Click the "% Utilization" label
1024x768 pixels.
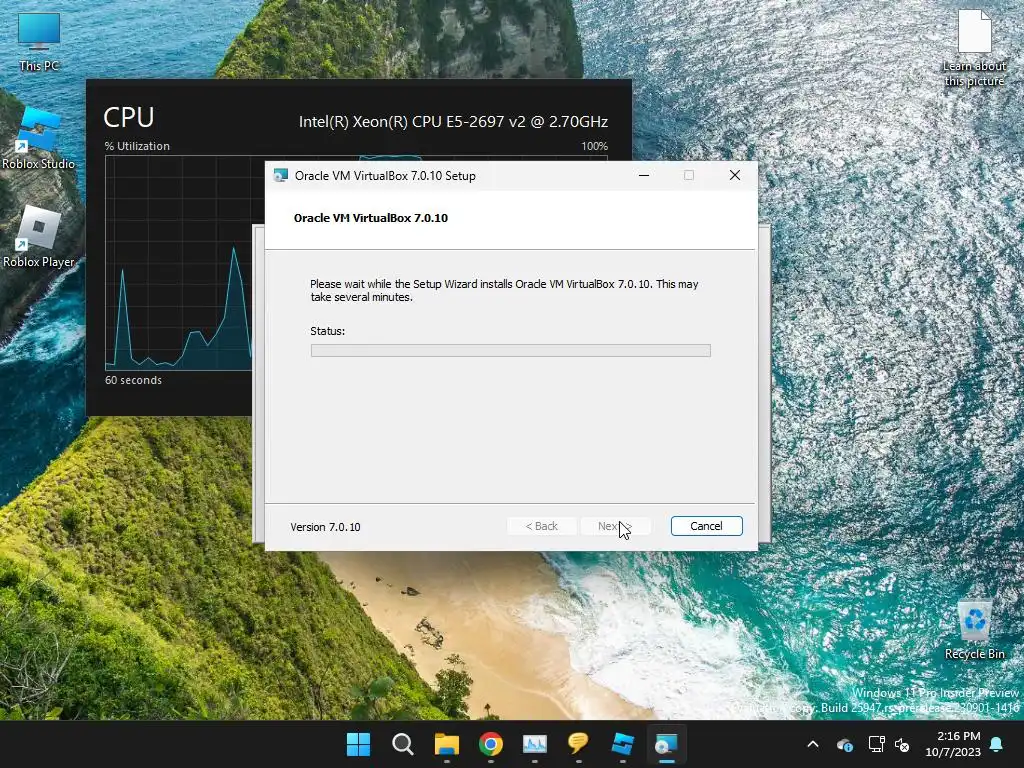[x=137, y=146]
